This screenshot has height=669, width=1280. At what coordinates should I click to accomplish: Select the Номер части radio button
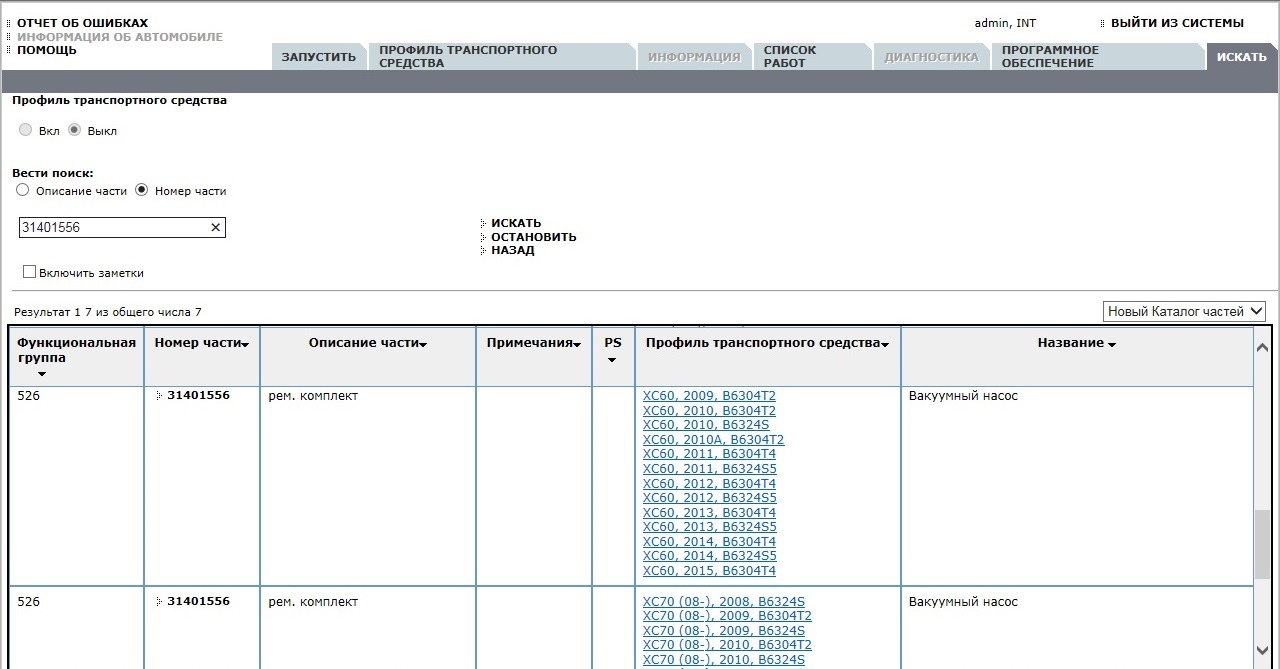point(141,190)
